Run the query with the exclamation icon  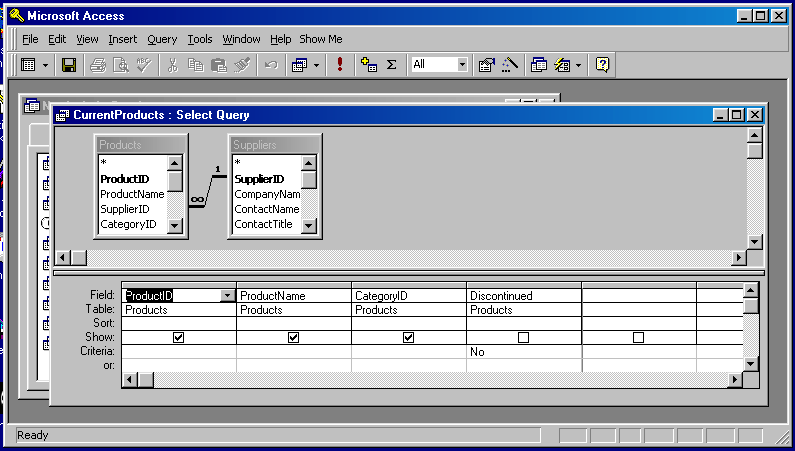coord(340,65)
